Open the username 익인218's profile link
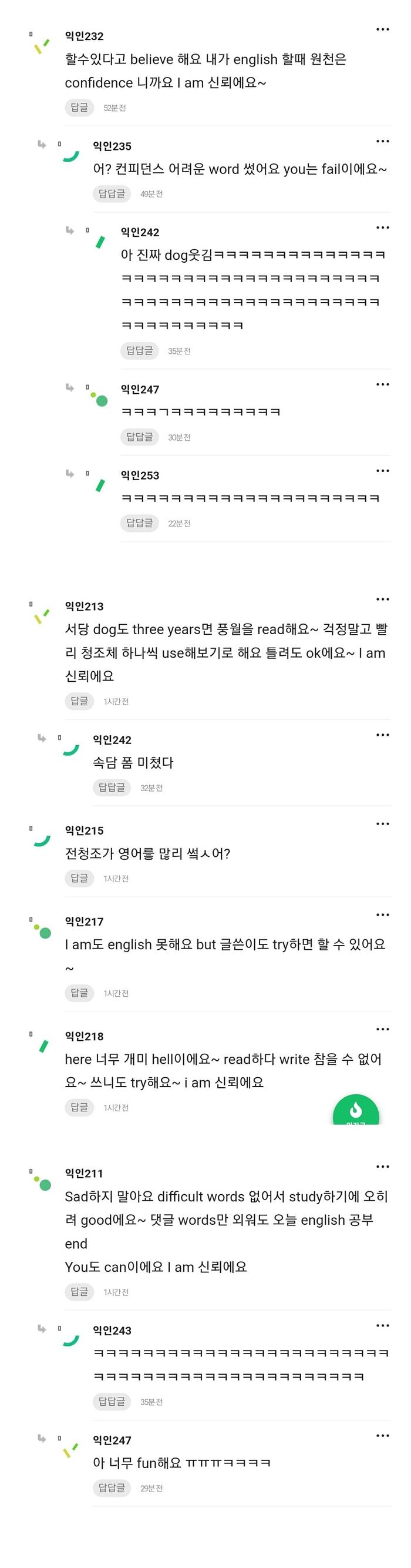 click(x=84, y=1036)
